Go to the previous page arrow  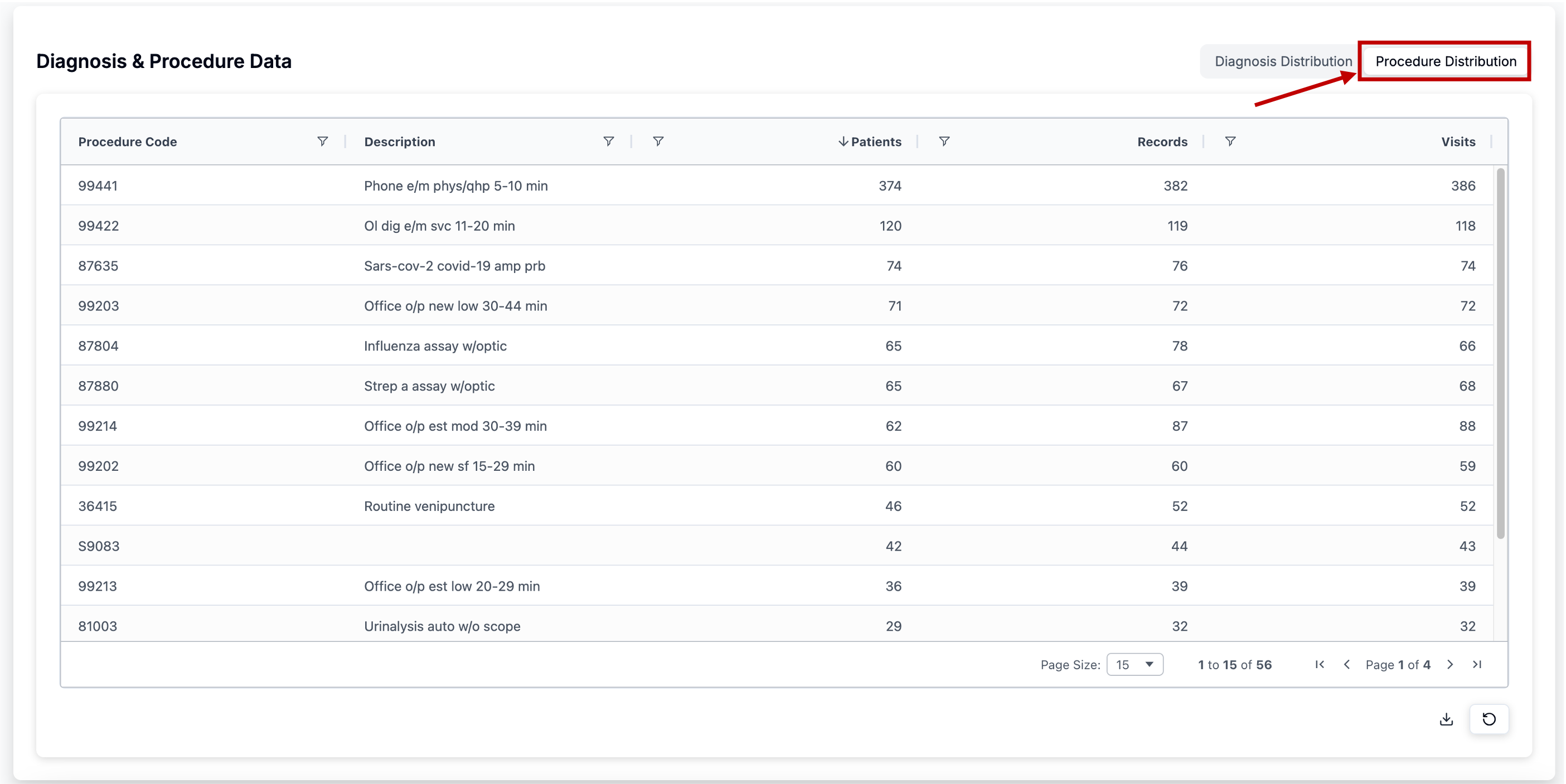1346,664
